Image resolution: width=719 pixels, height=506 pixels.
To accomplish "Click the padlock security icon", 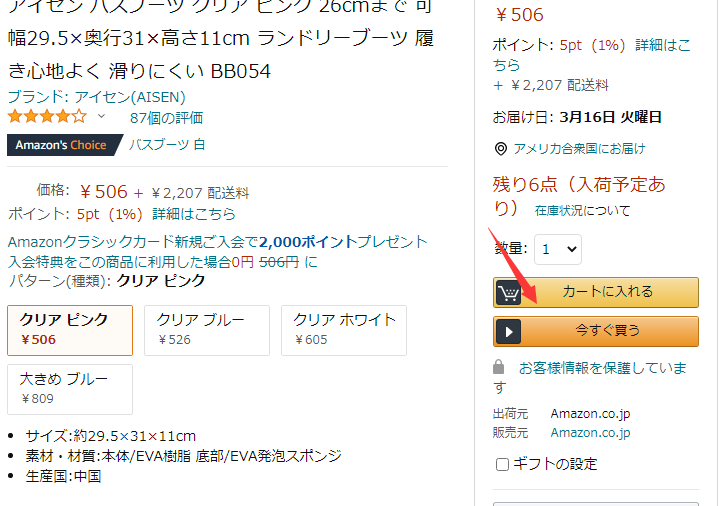I will pos(499,367).
